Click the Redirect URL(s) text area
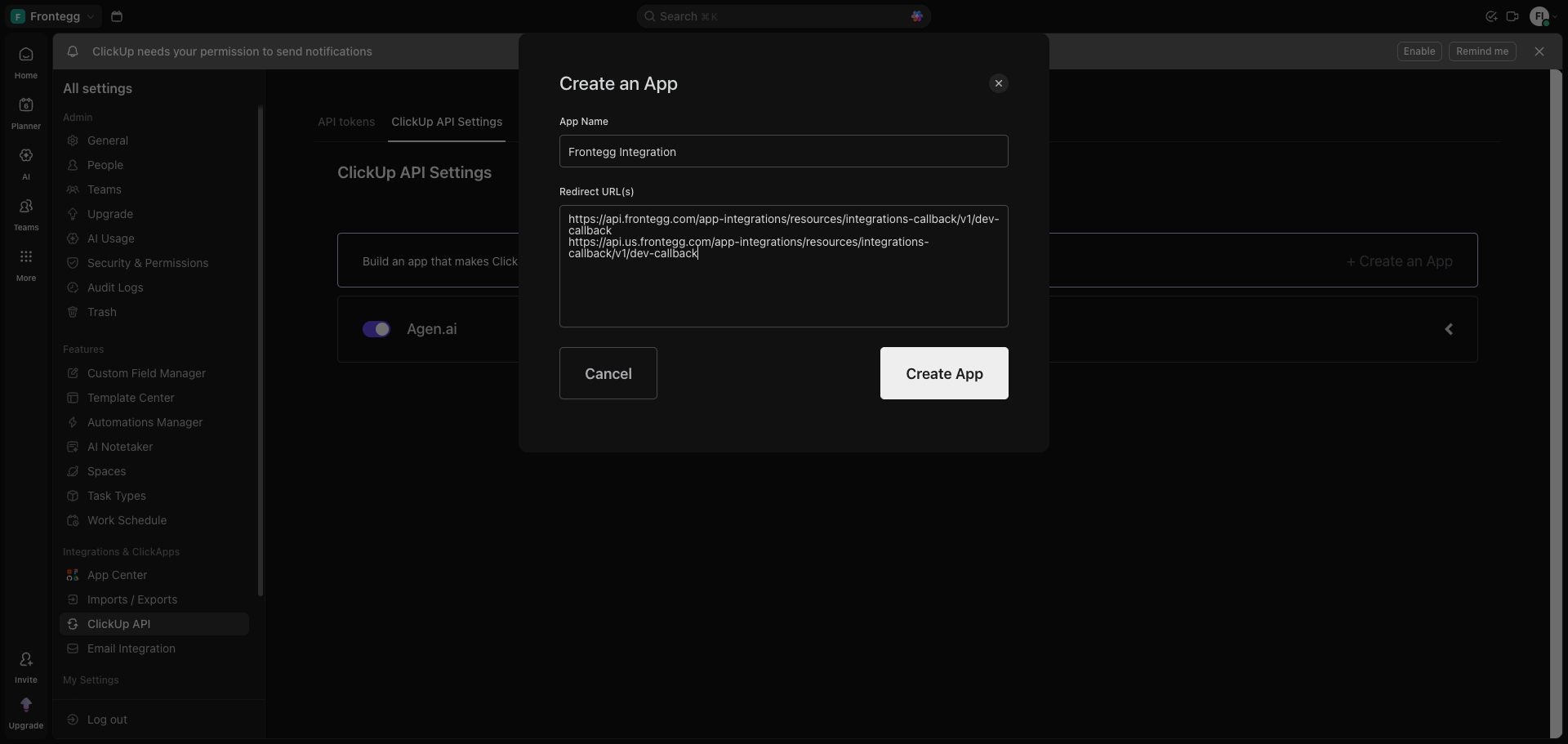 click(784, 266)
